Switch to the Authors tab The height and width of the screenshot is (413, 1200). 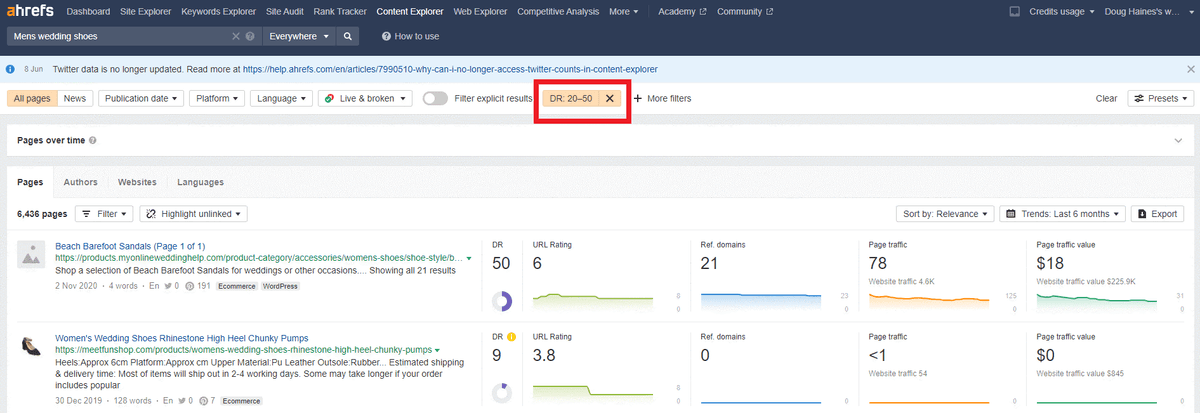click(x=80, y=182)
